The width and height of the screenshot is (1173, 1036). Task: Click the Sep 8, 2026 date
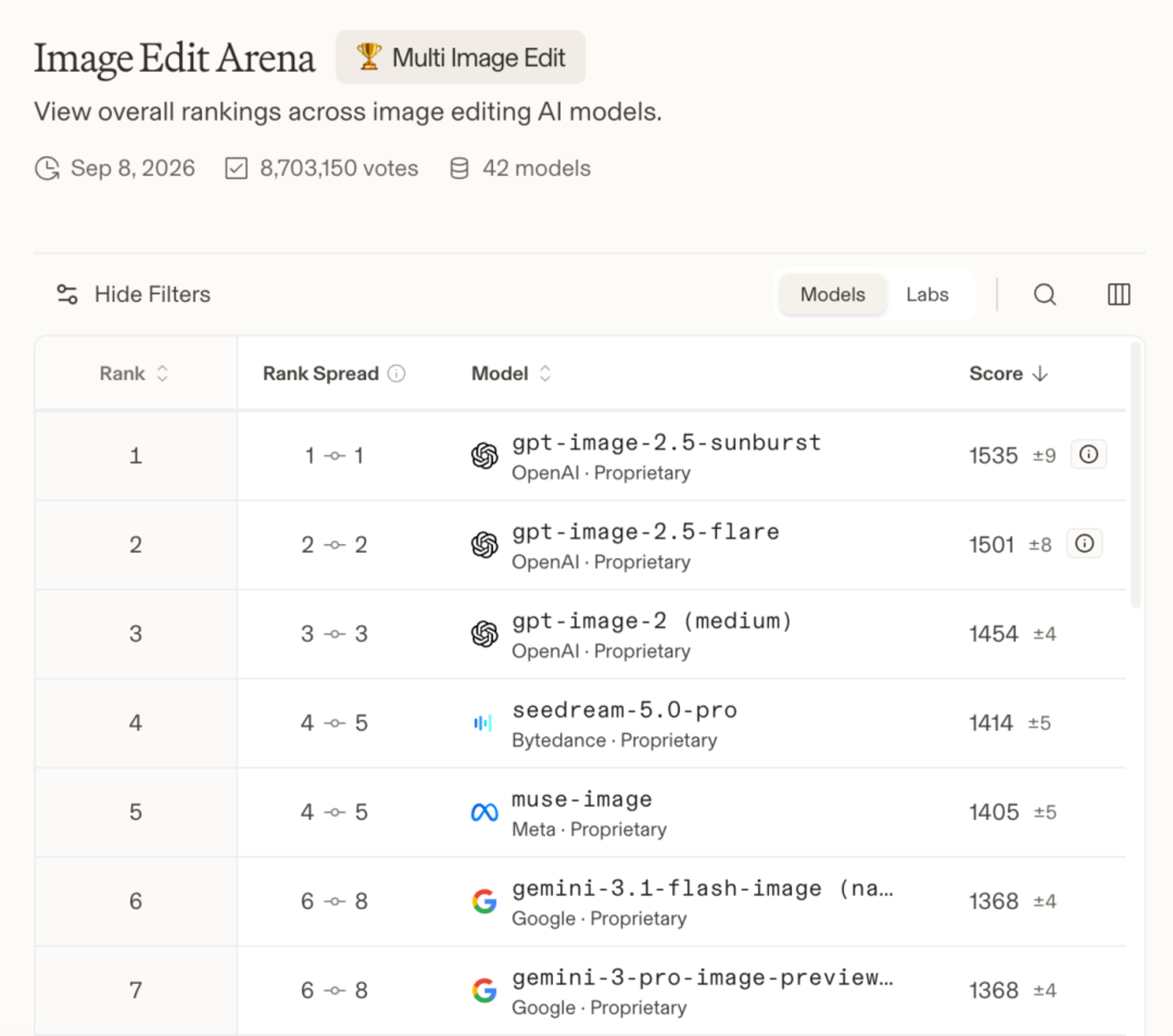(x=133, y=169)
